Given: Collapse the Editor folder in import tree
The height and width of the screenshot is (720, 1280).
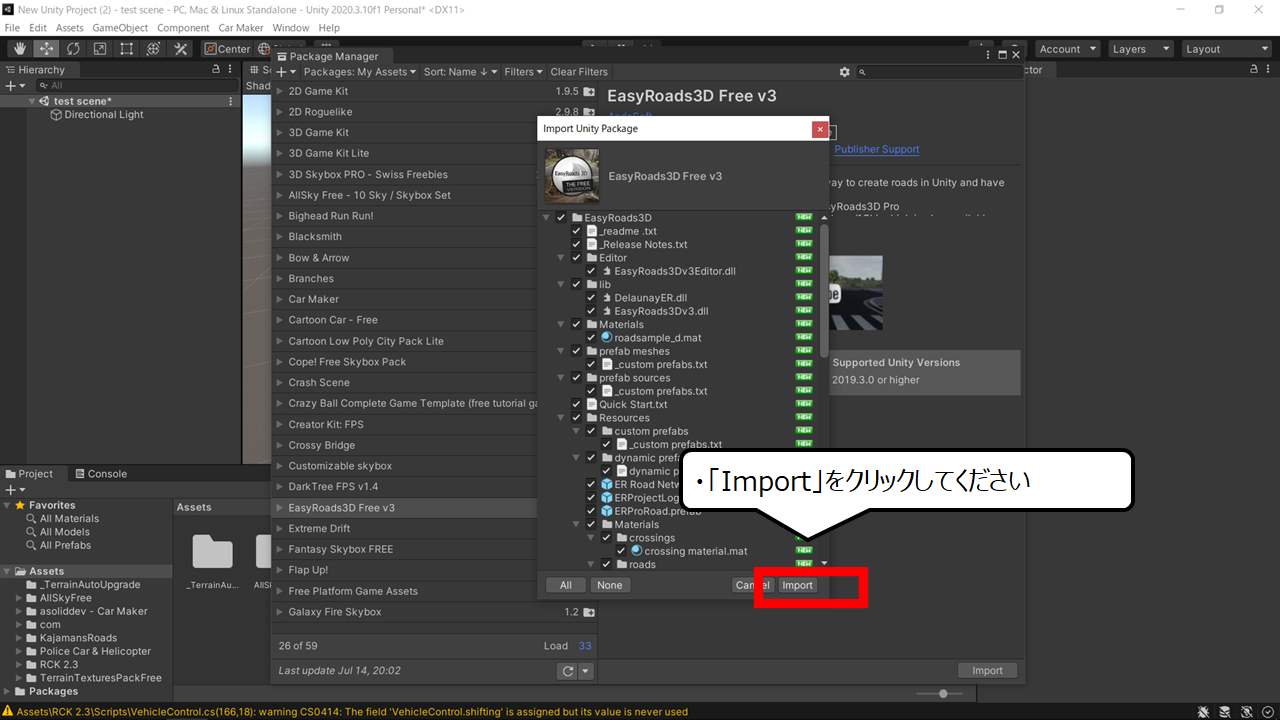Looking at the screenshot, I should point(562,258).
